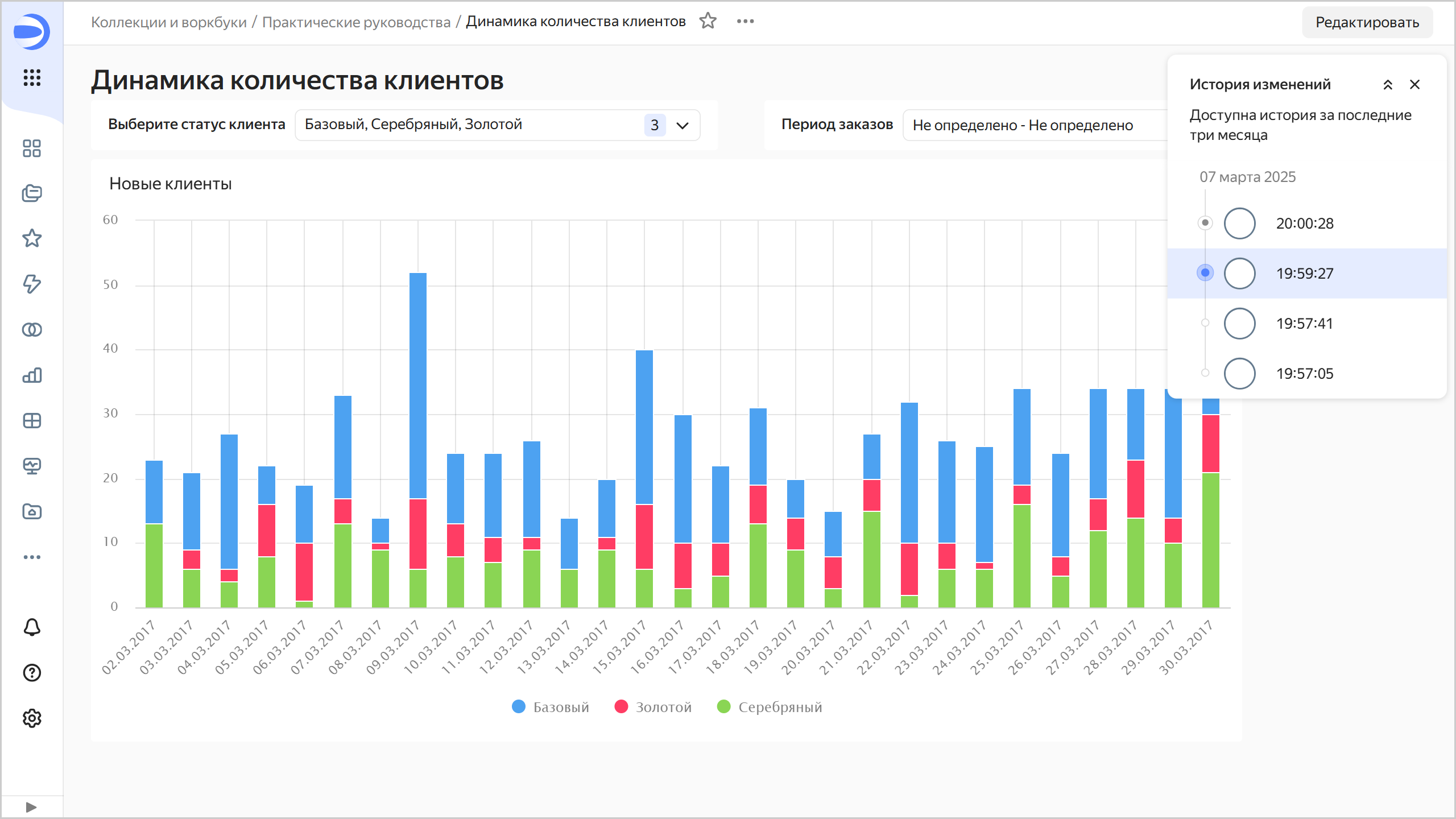Open collections and workbooks sidebar icon
1456x819 pixels.
32,193
